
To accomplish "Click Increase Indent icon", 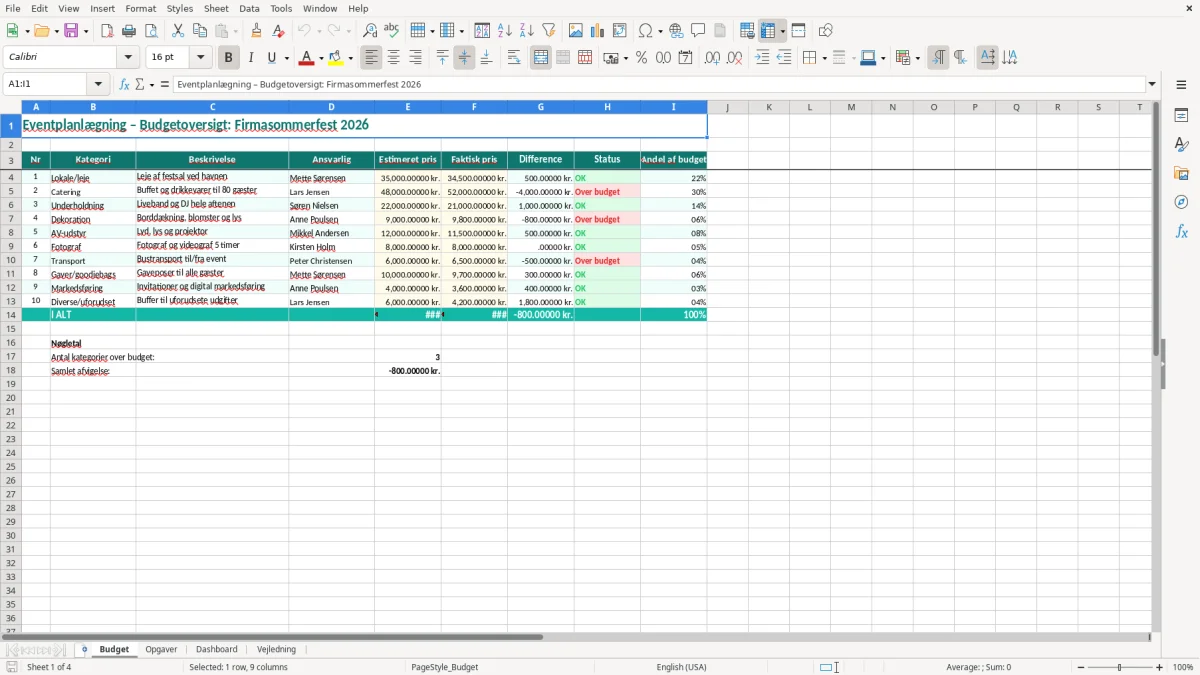I will tap(762, 58).
